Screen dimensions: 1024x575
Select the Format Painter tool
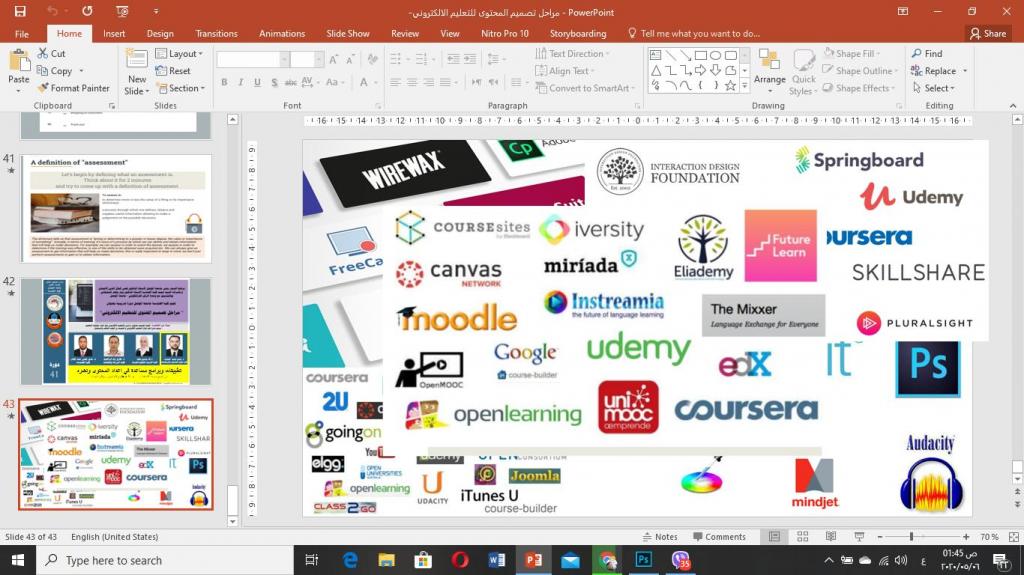click(73, 88)
